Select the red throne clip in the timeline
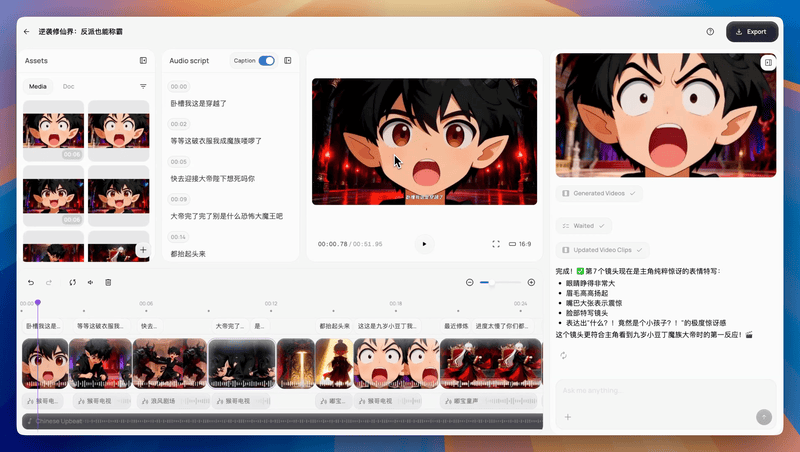The image size is (800, 452). coord(490,363)
